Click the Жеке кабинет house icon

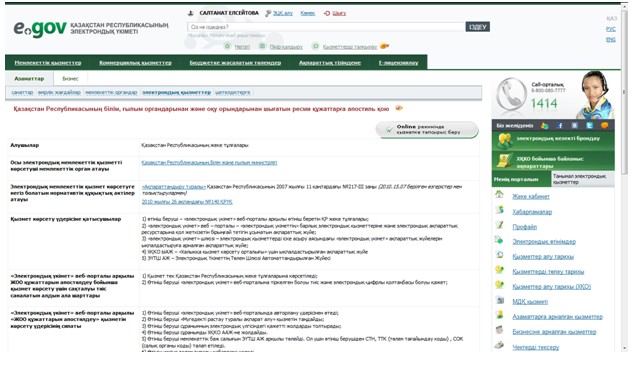(500, 195)
